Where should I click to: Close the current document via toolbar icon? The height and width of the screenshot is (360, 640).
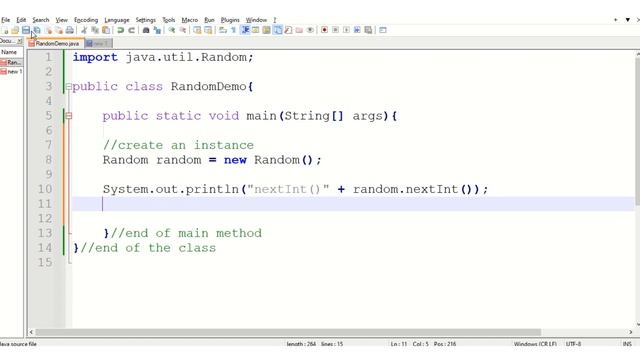[x=49, y=30]
